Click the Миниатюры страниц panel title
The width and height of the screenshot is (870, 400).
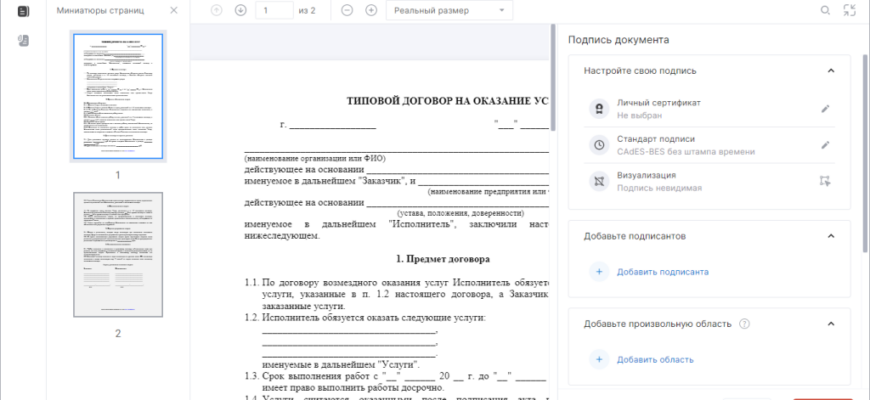pyautogui.click(x=100, y=11)
